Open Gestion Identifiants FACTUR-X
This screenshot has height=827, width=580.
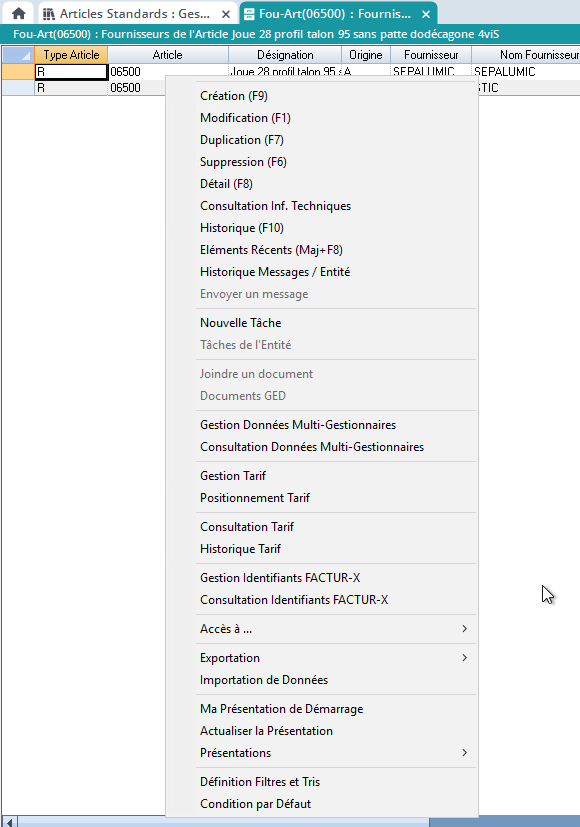280,578
